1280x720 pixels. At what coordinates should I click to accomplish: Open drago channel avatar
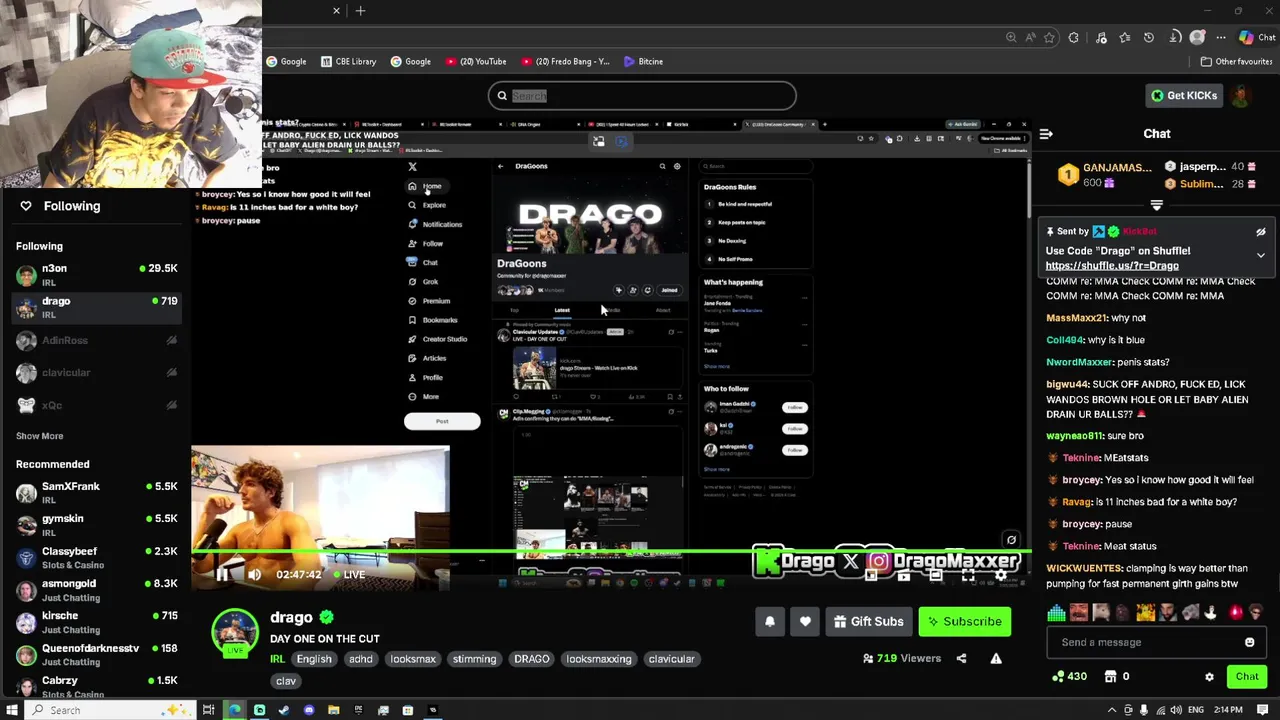click(x=235, y=633)
